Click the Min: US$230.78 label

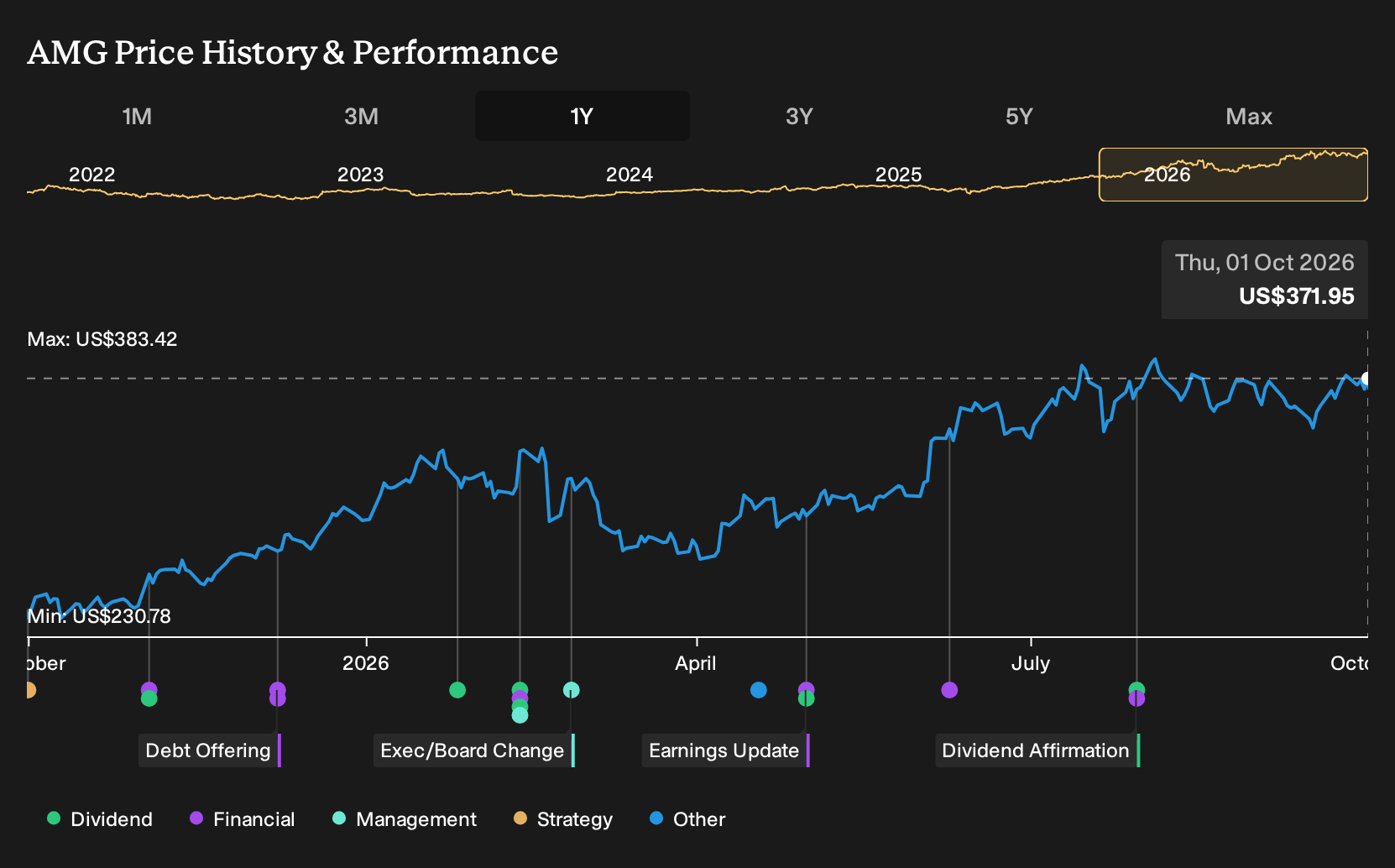99,616
